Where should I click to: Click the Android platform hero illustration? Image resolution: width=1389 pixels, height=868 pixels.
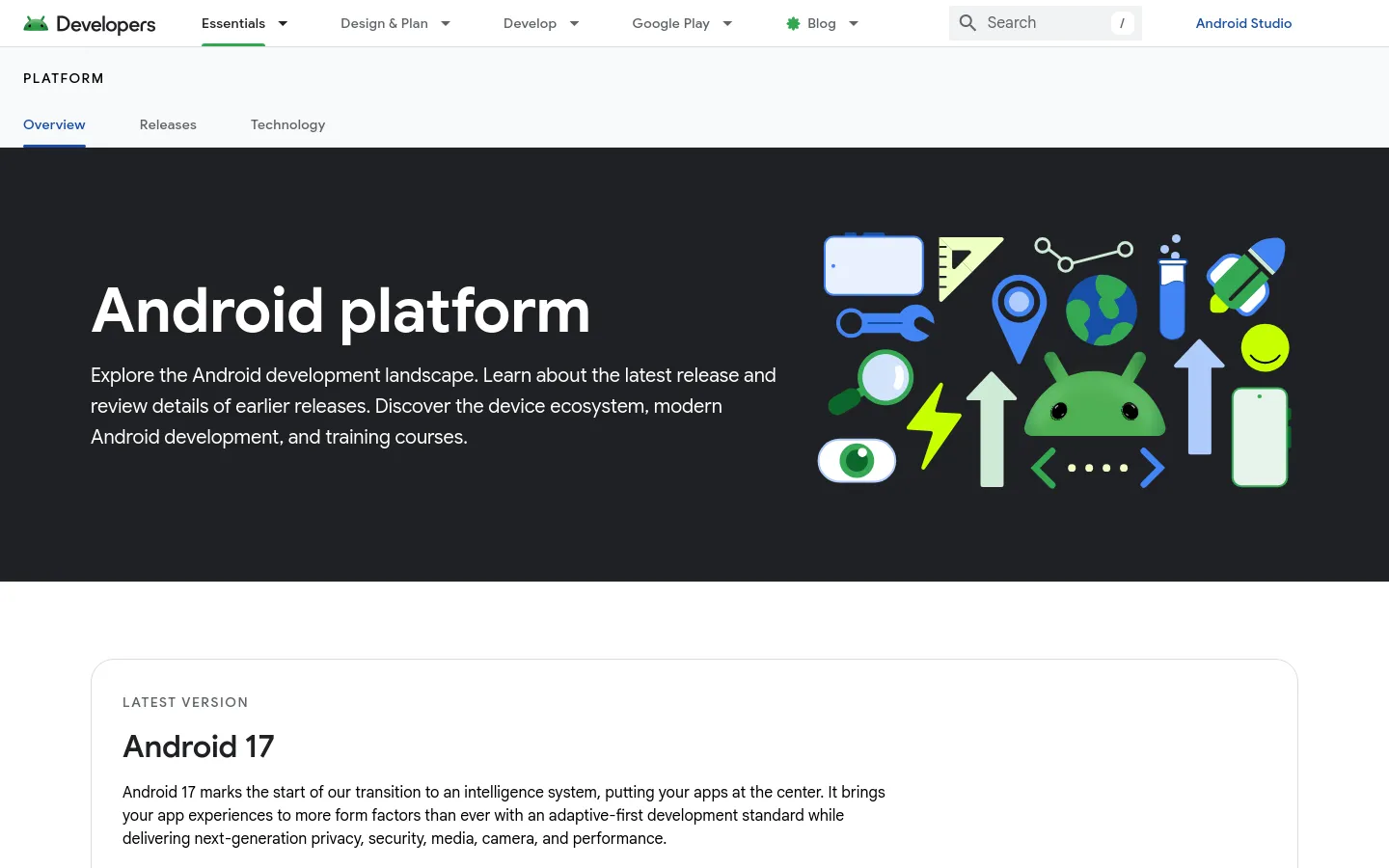1054,361
